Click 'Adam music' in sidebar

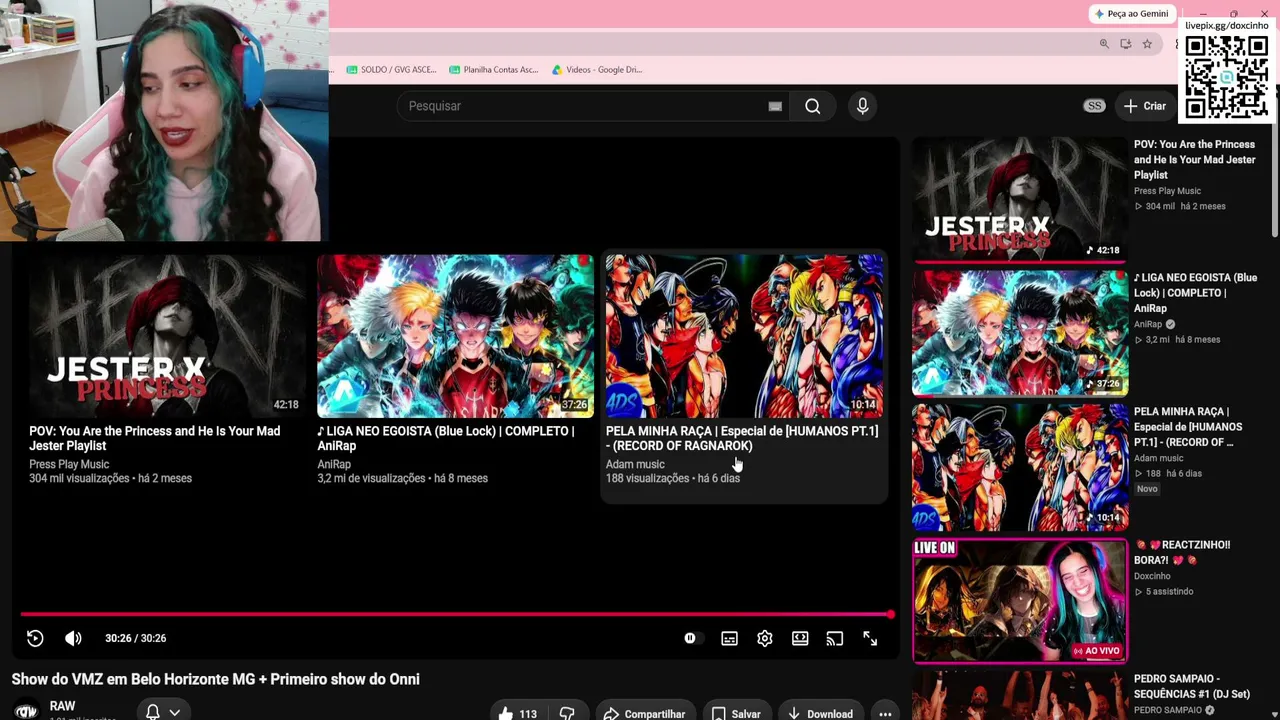click(1158, 458)
